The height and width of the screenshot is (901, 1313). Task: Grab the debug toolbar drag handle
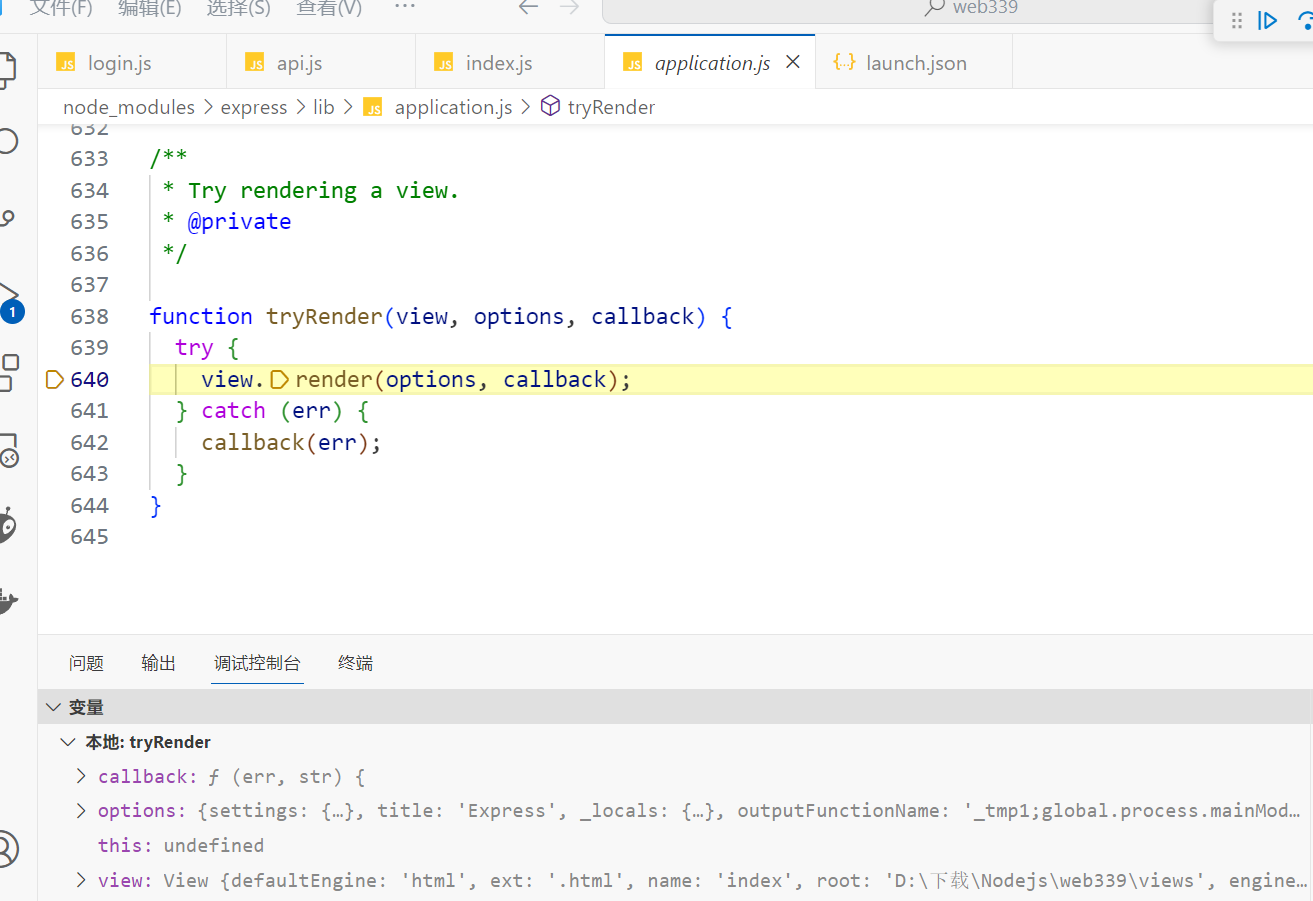tap(1237, 20)
